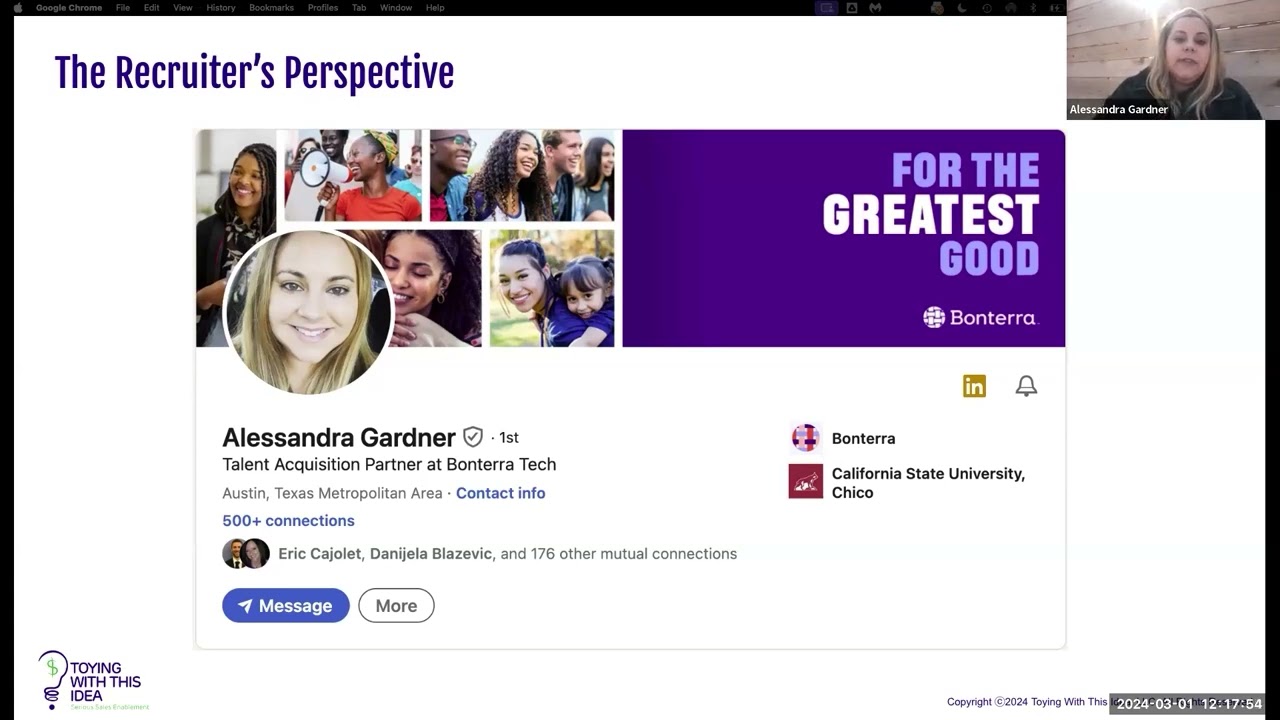Open the View menu
1280x720 pixels.
(182, 8)
